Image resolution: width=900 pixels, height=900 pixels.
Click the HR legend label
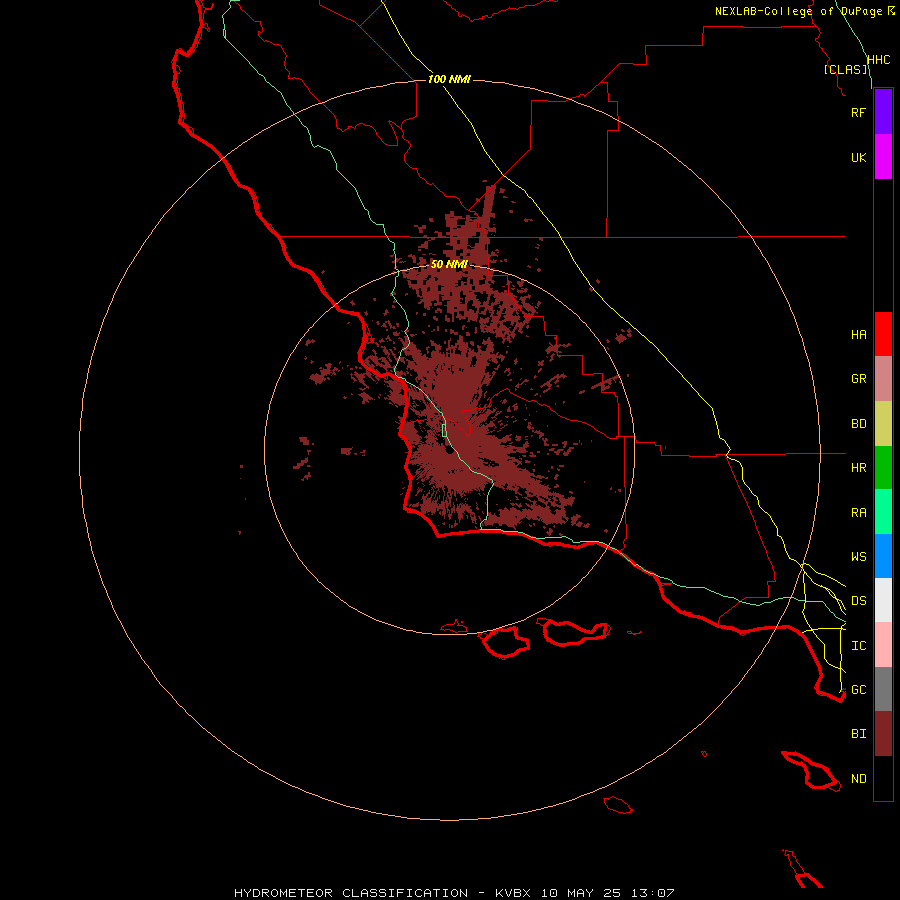[x=858, y=468]
